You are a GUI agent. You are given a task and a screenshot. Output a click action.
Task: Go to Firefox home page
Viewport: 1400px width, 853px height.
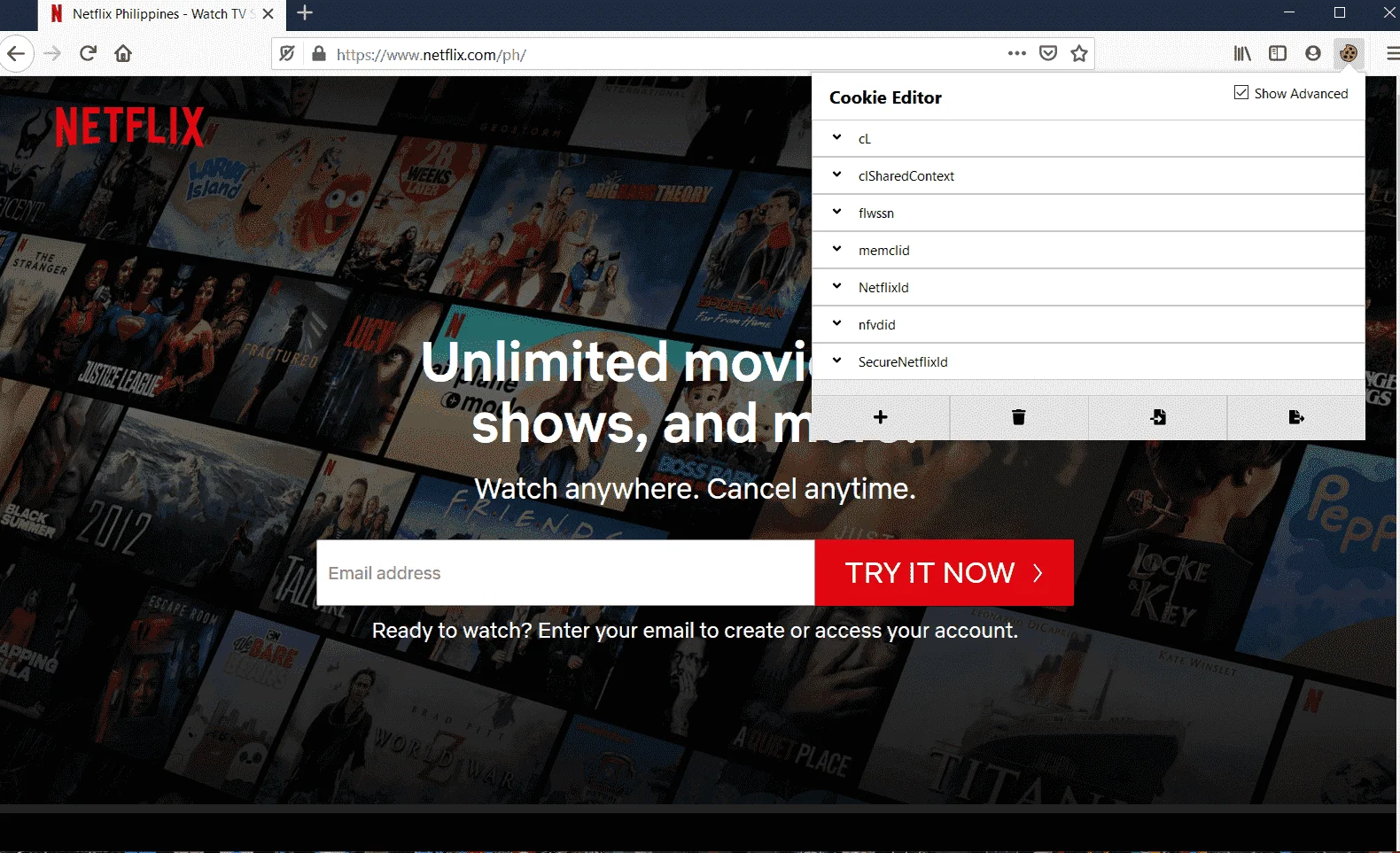pyautogui.click(x=123, y=54)
